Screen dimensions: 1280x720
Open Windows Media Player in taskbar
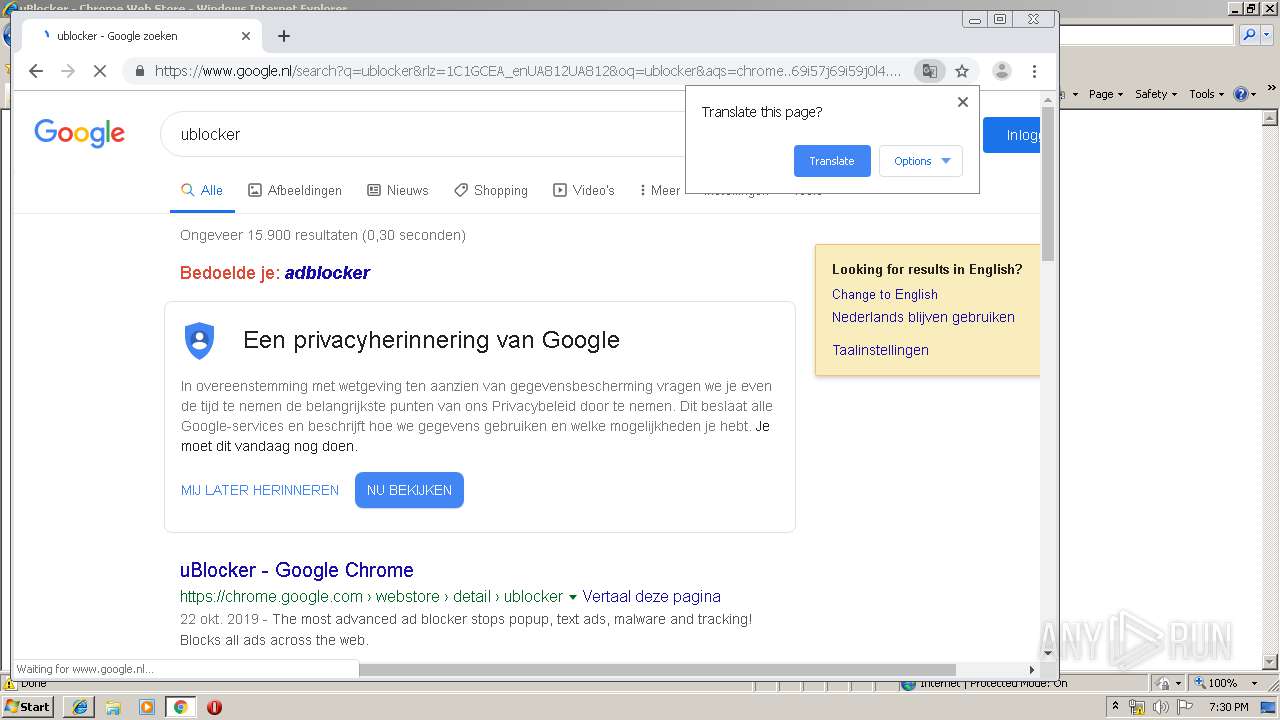tap(147, 707)
